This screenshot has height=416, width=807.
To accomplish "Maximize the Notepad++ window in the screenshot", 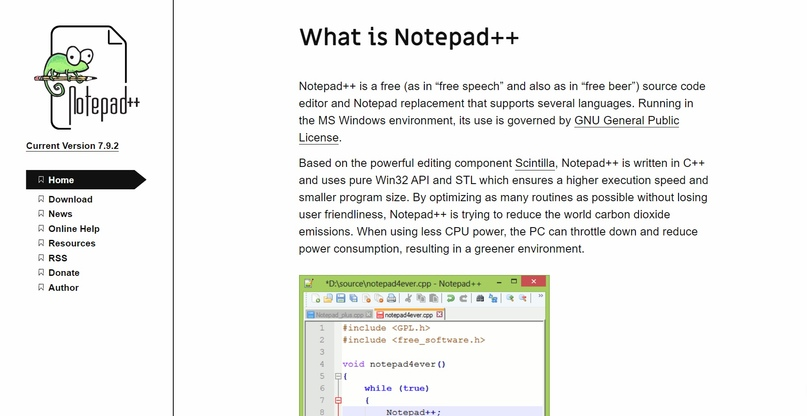I will 514,281.
